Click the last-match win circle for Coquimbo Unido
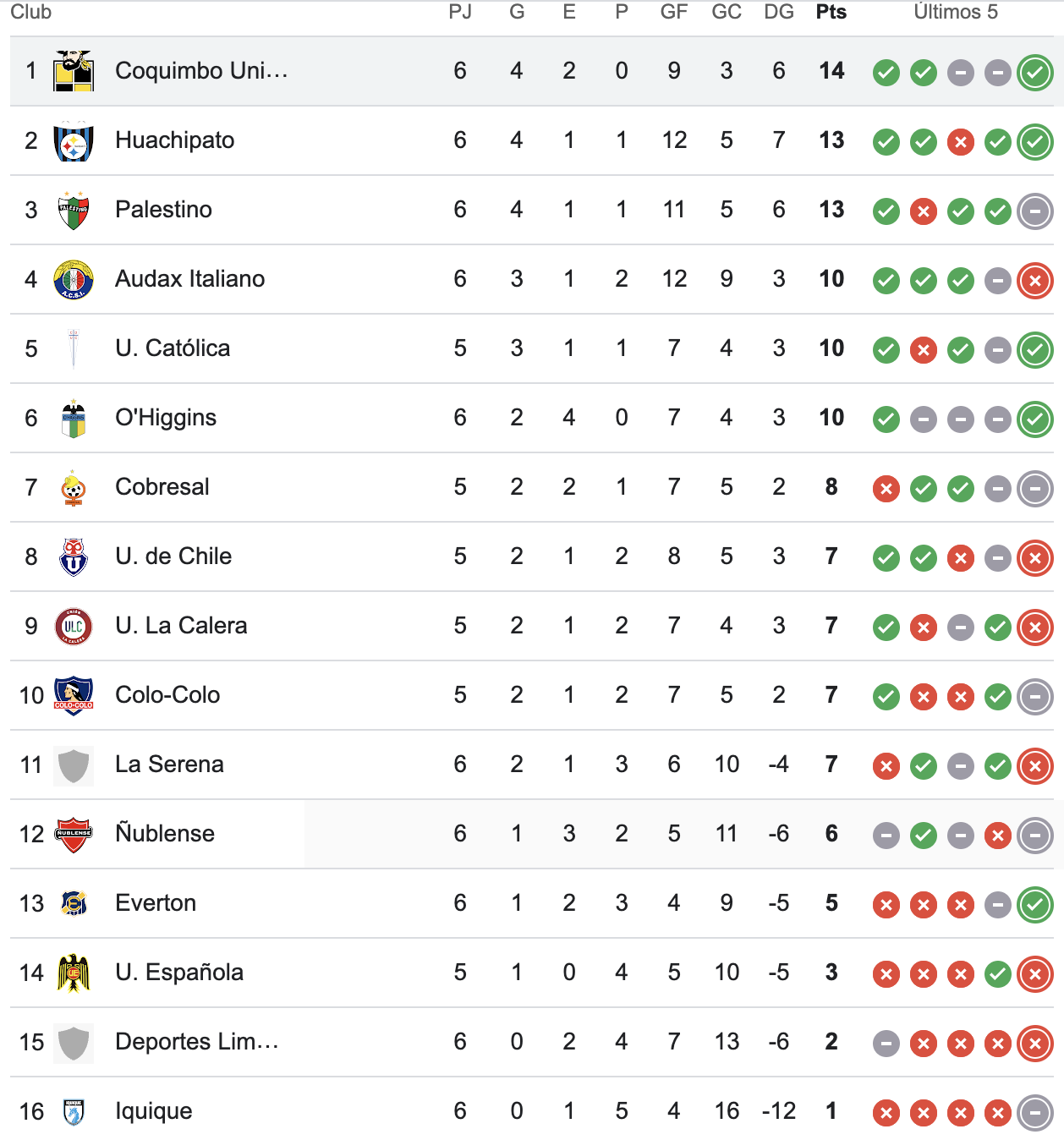The width and height of the screenshot is (1064, 1140). (x=1034, y=71)
